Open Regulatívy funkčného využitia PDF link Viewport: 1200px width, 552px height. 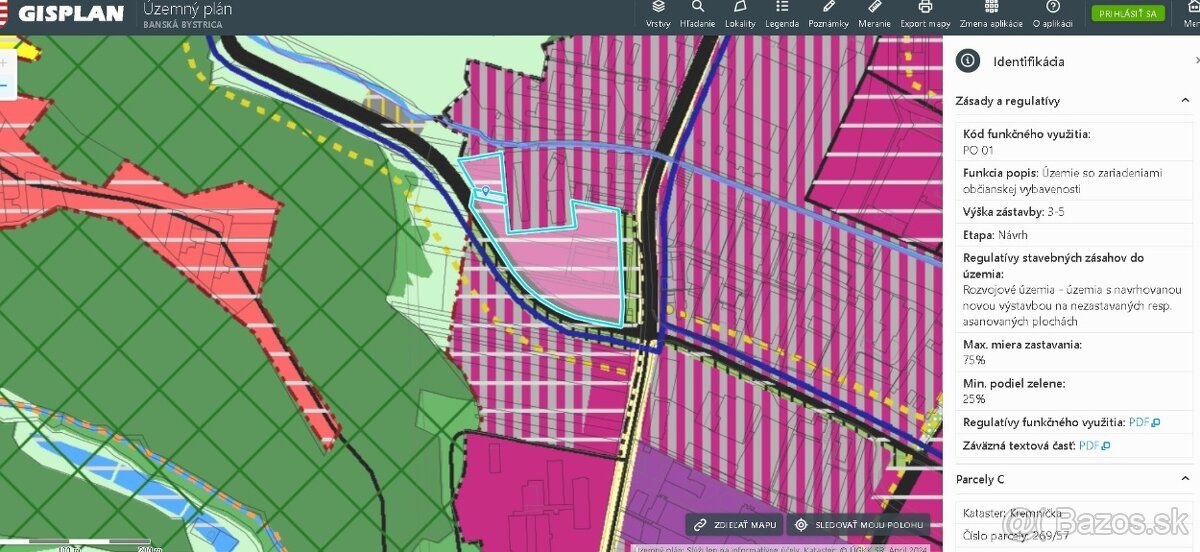[x=1144, y=423]
